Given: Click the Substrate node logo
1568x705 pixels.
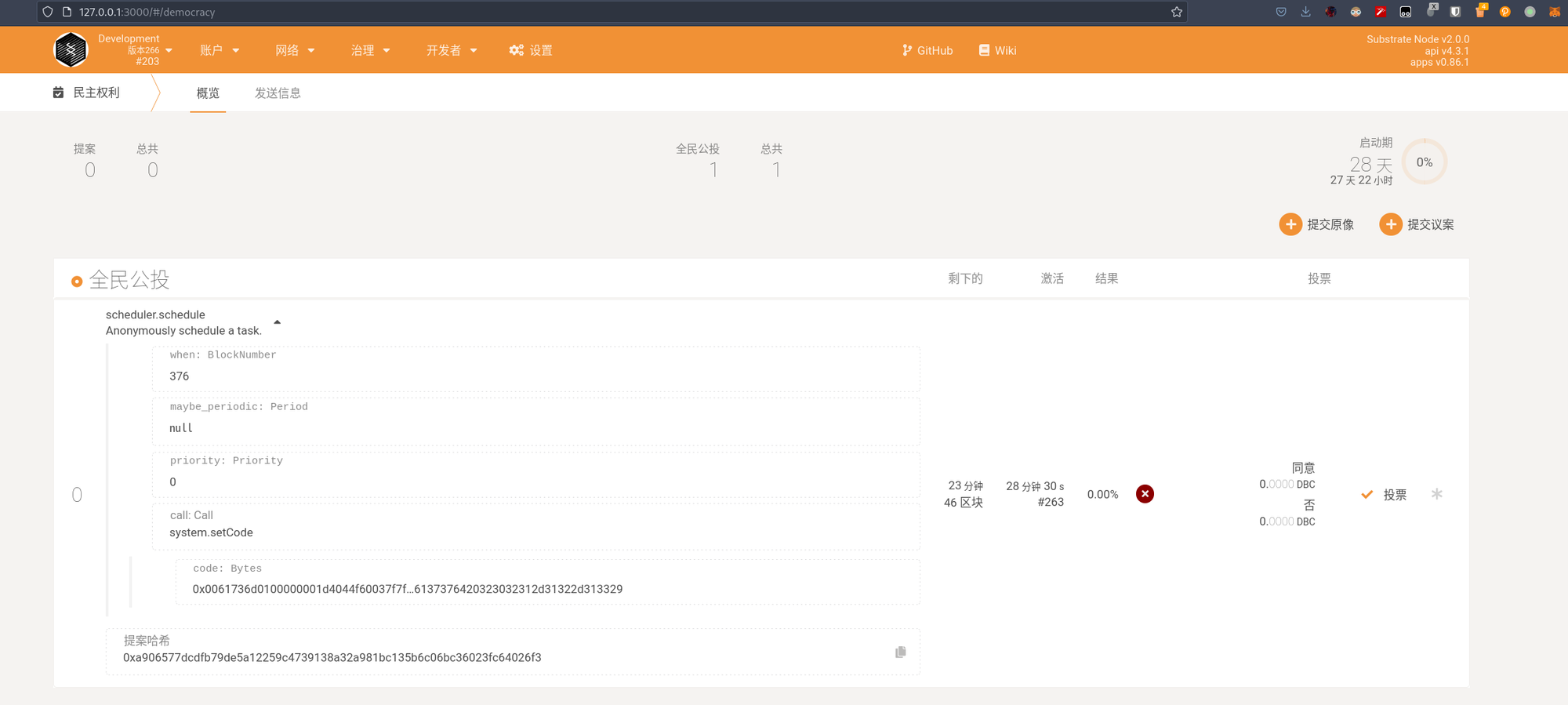Looking at the screenshot, I should 71,50.
